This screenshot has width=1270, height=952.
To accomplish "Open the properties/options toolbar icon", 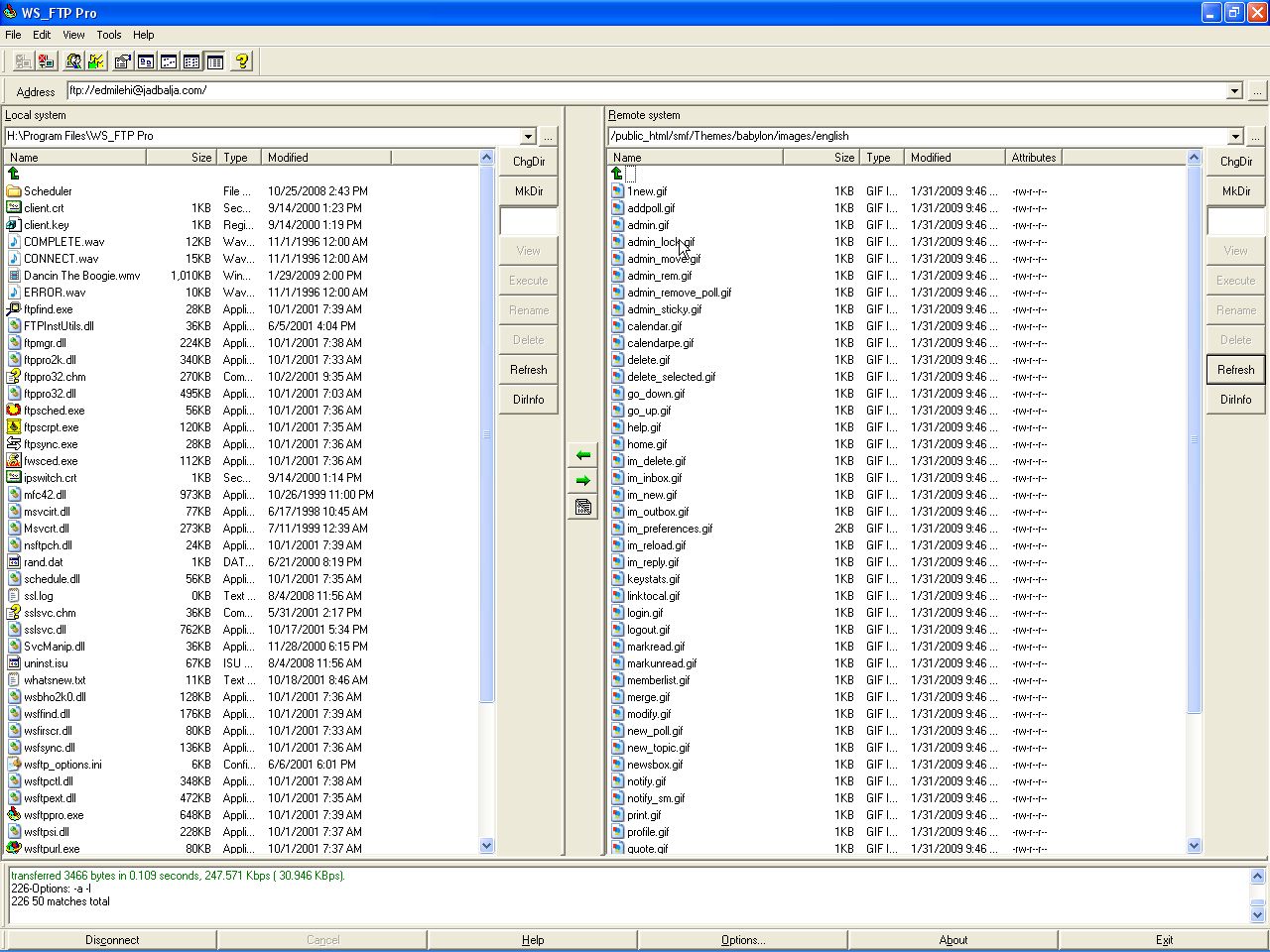I will [x=123, y=61].
